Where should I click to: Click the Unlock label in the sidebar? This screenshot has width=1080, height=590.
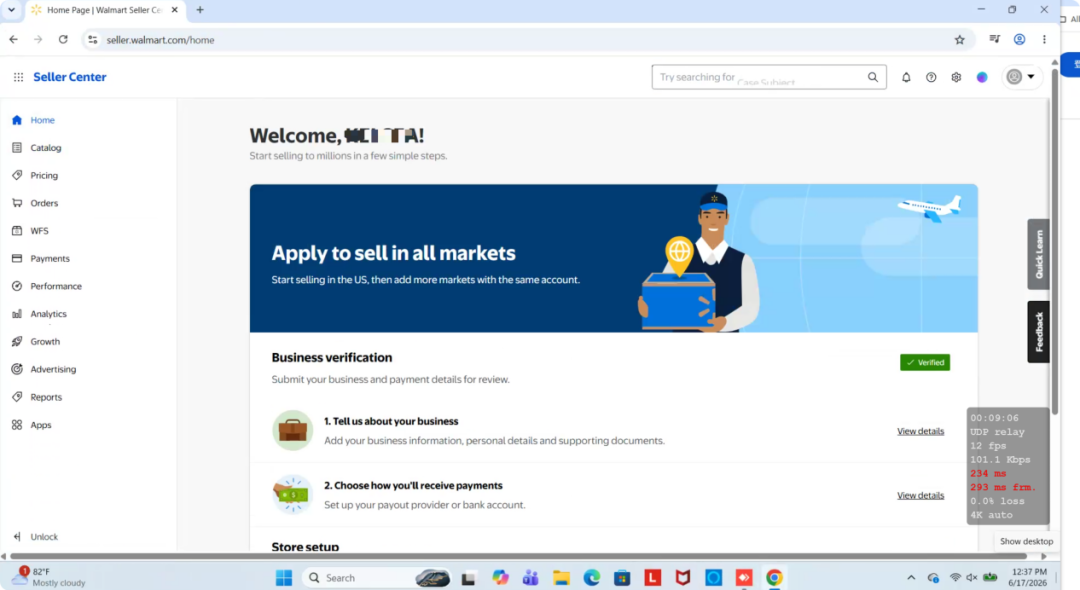coord(44,536)
